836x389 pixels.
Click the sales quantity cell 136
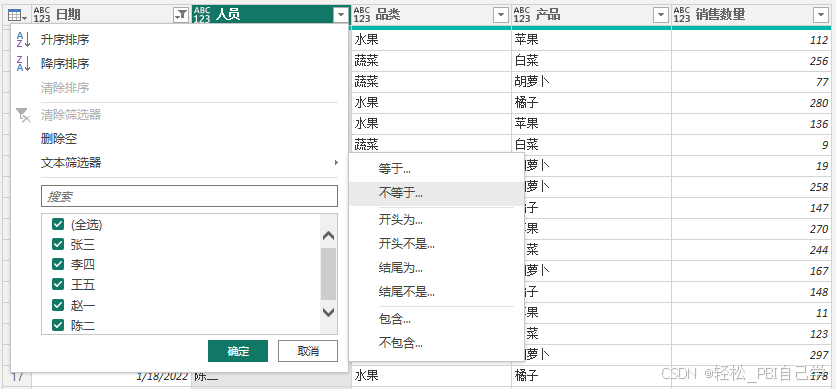[751, 124]
